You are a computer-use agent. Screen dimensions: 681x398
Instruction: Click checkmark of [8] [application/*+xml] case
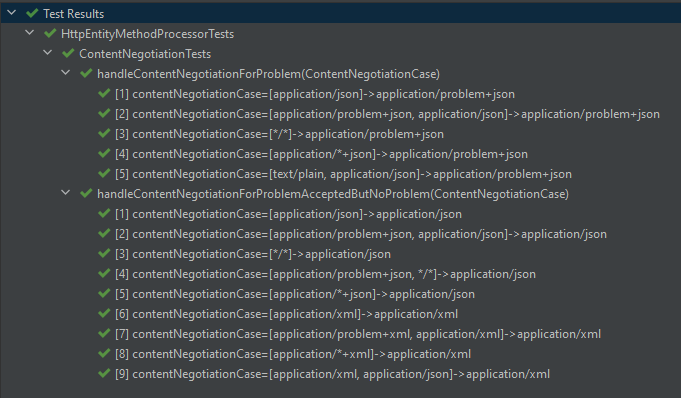pos(104,353)
